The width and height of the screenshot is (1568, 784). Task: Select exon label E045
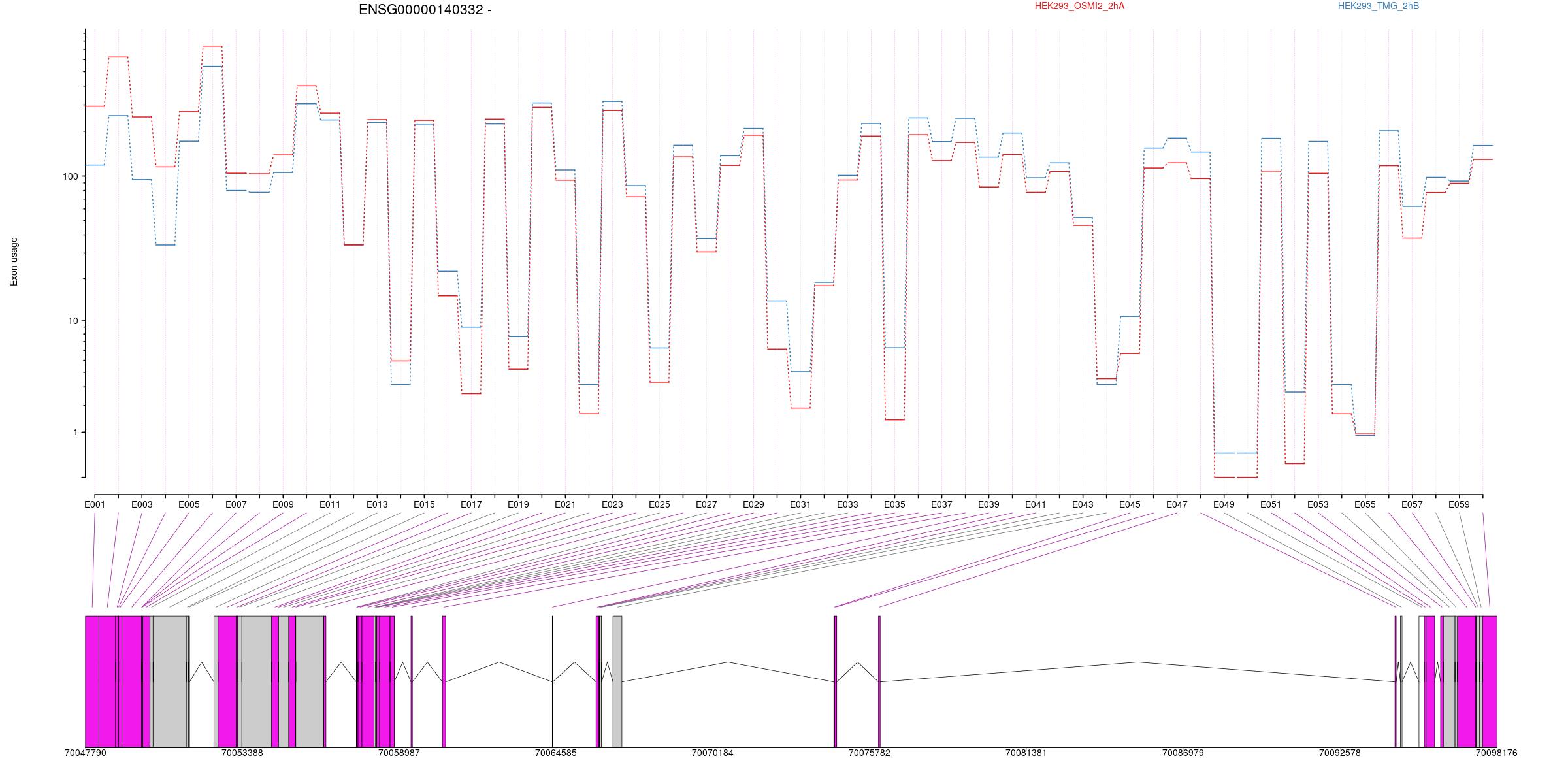[1130, 504]
